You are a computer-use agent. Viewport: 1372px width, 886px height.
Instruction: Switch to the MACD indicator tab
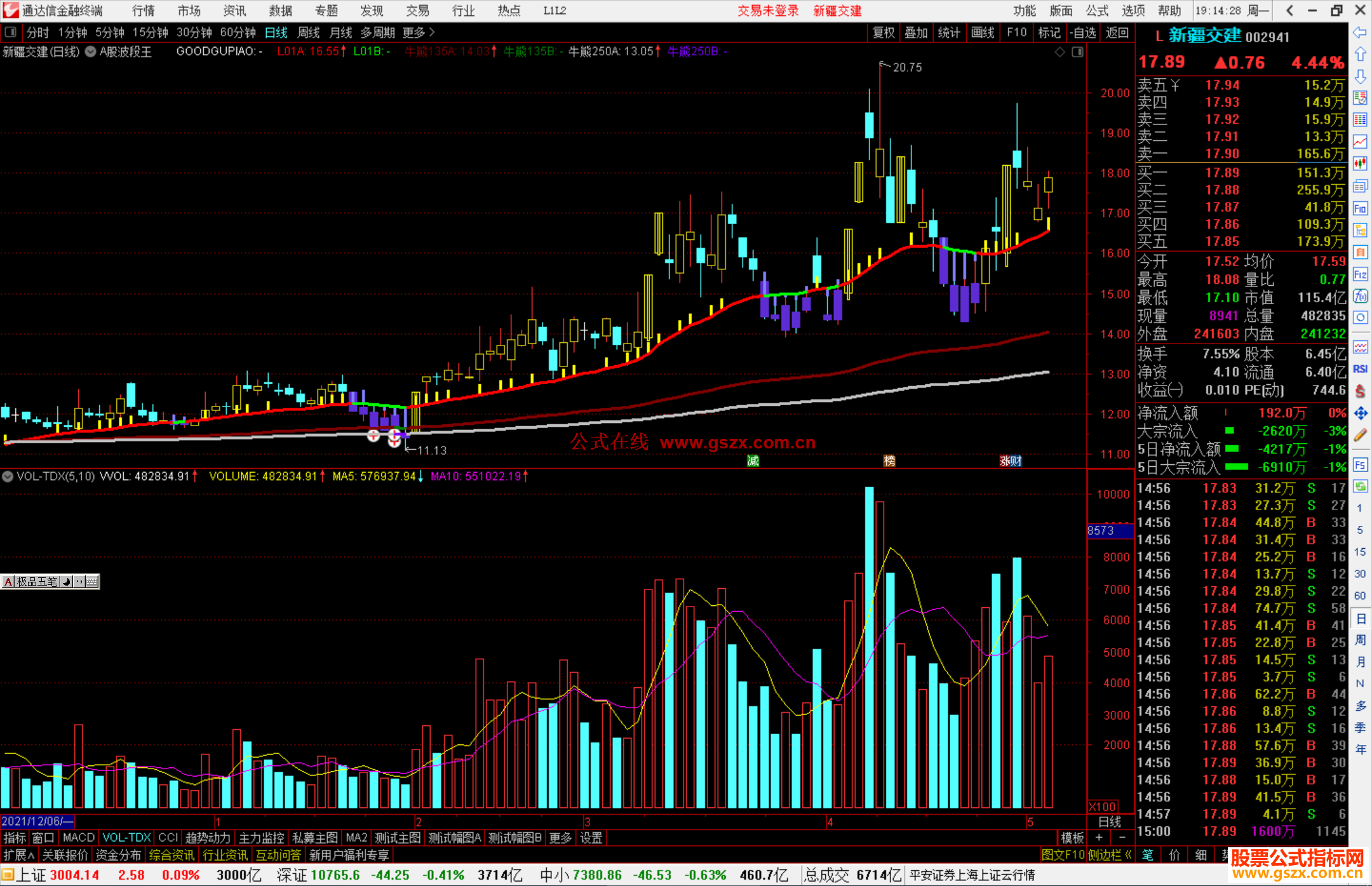coord(79,838)
